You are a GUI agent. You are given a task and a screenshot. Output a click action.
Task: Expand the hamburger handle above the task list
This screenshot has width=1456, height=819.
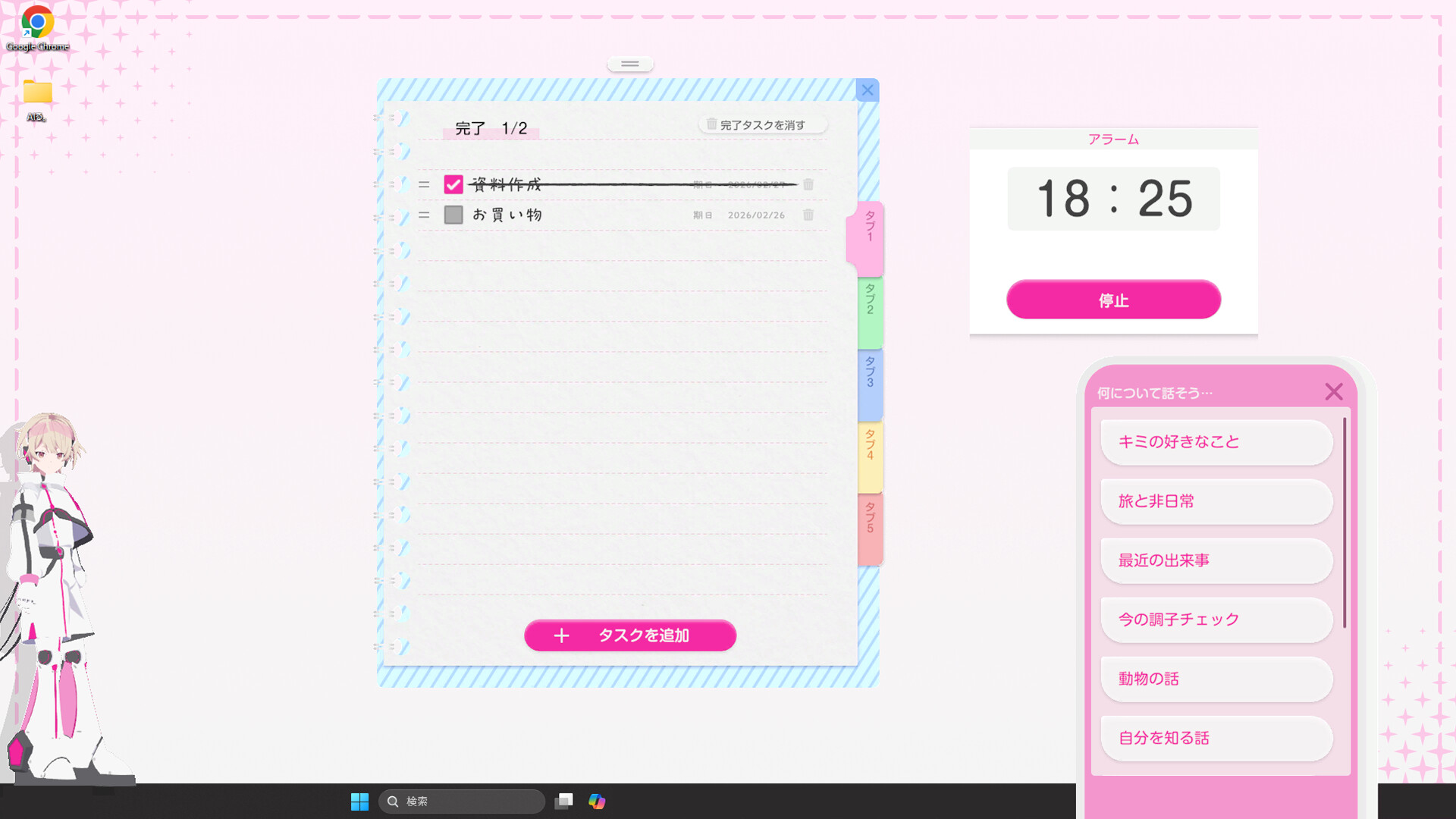pos(629,64)
